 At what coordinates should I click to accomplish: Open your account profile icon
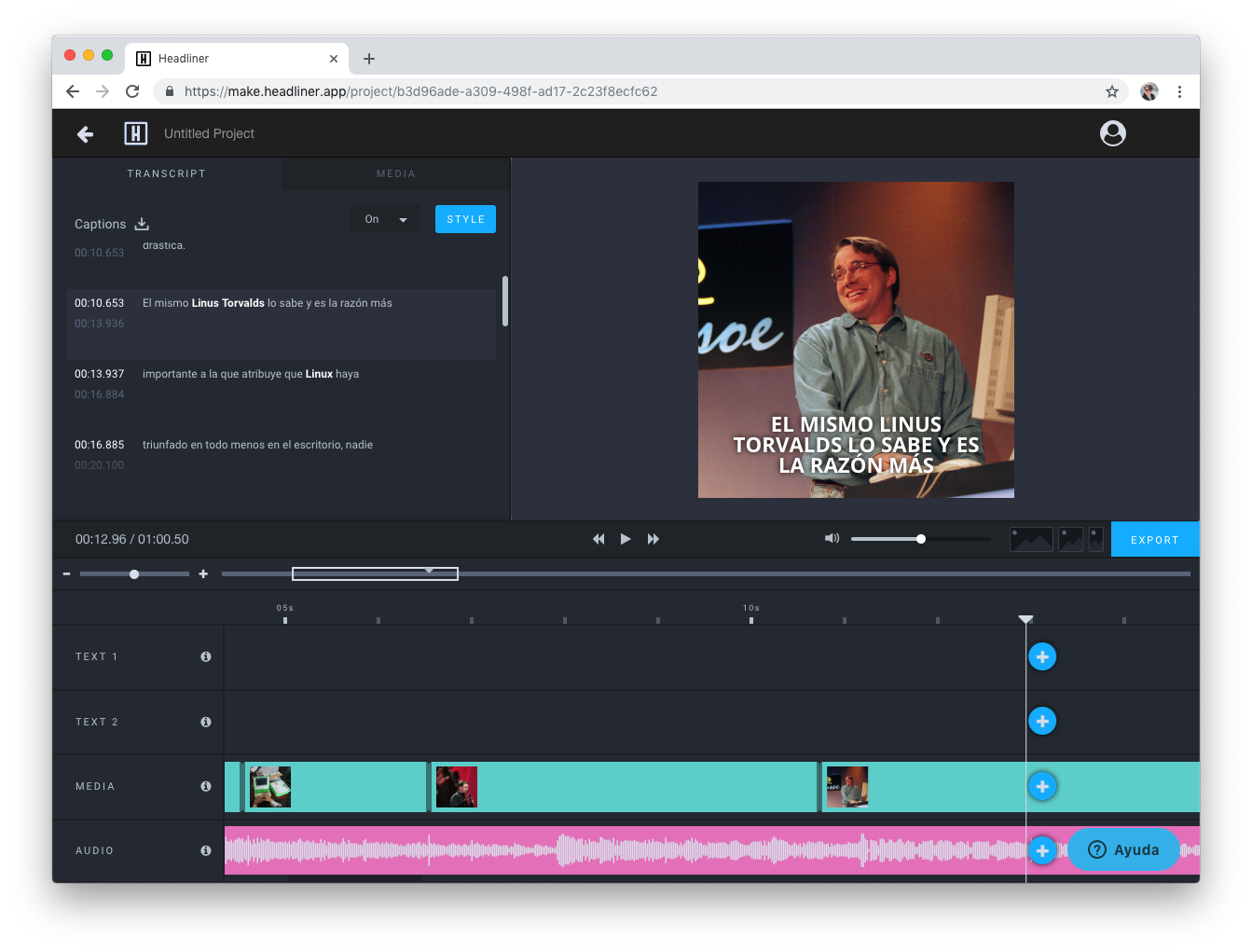pos(1112,133)
